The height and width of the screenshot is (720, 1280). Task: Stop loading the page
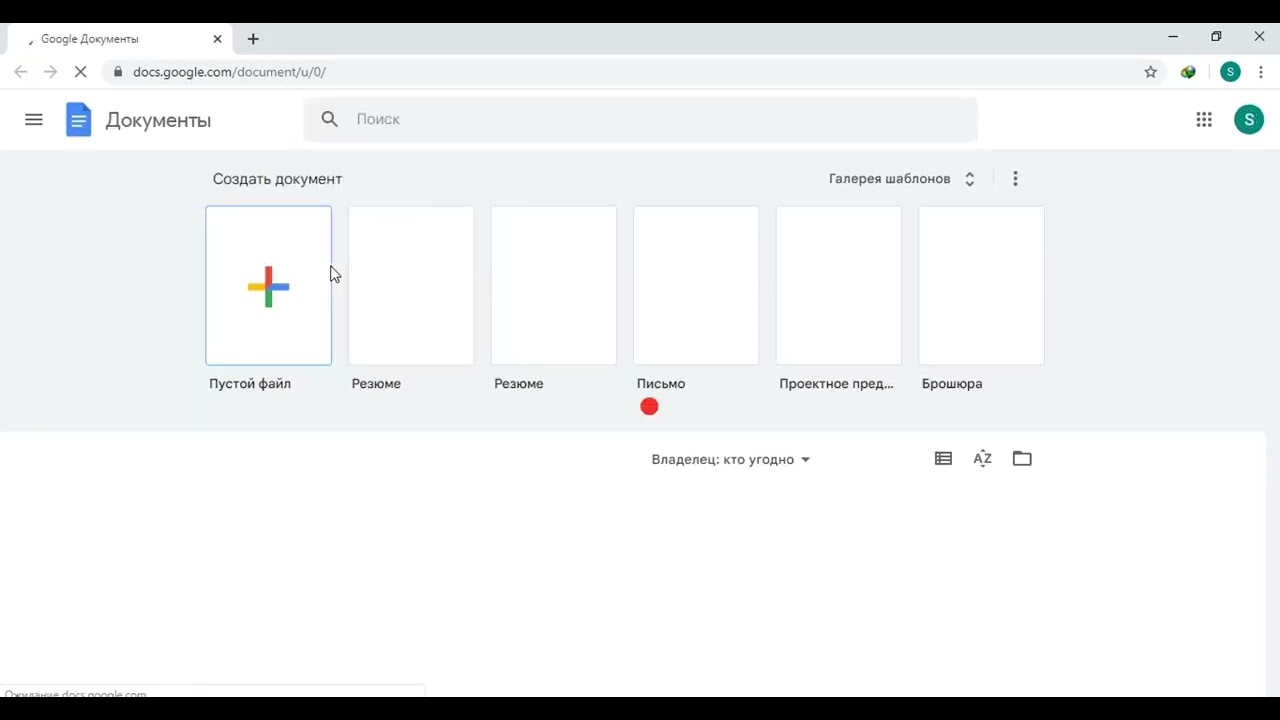click(82, 72)
